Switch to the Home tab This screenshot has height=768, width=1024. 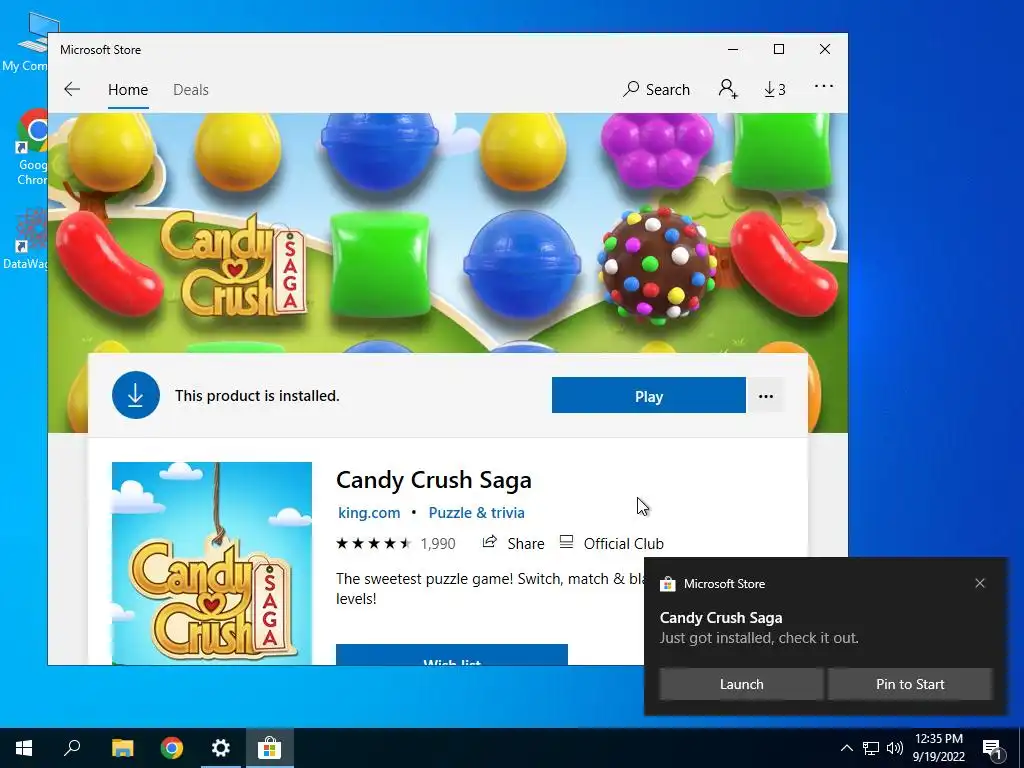click(x=128, y=90)
